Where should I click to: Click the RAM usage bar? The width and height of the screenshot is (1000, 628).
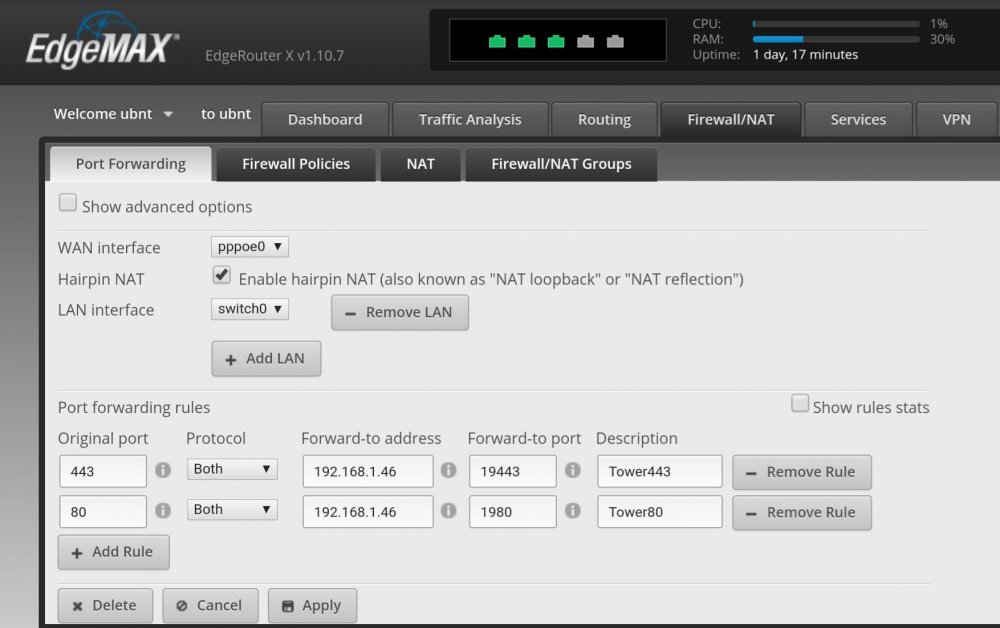(835, 39)
